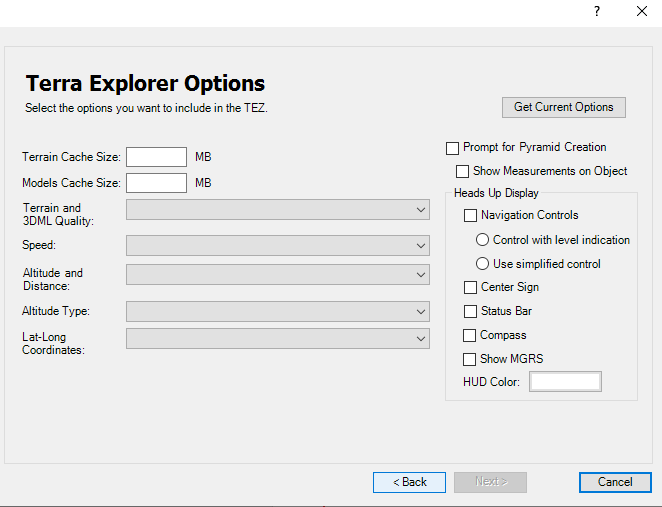Toggle Show Measurements on Object checkbox

(x=462, y=171)
